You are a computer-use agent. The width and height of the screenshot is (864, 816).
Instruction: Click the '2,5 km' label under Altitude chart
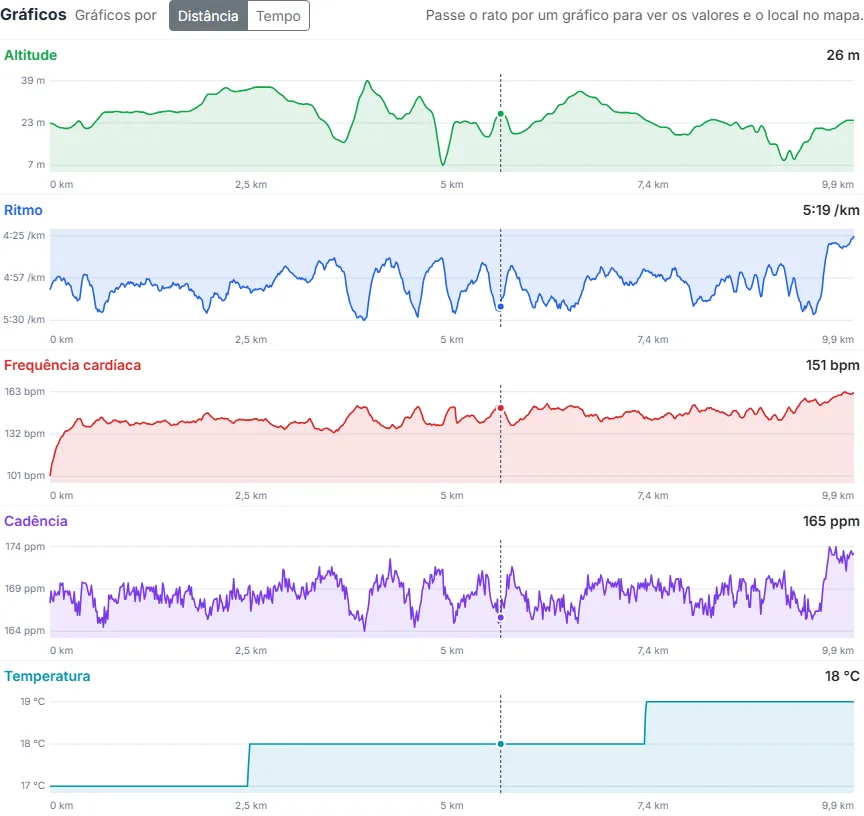(251, 185)
